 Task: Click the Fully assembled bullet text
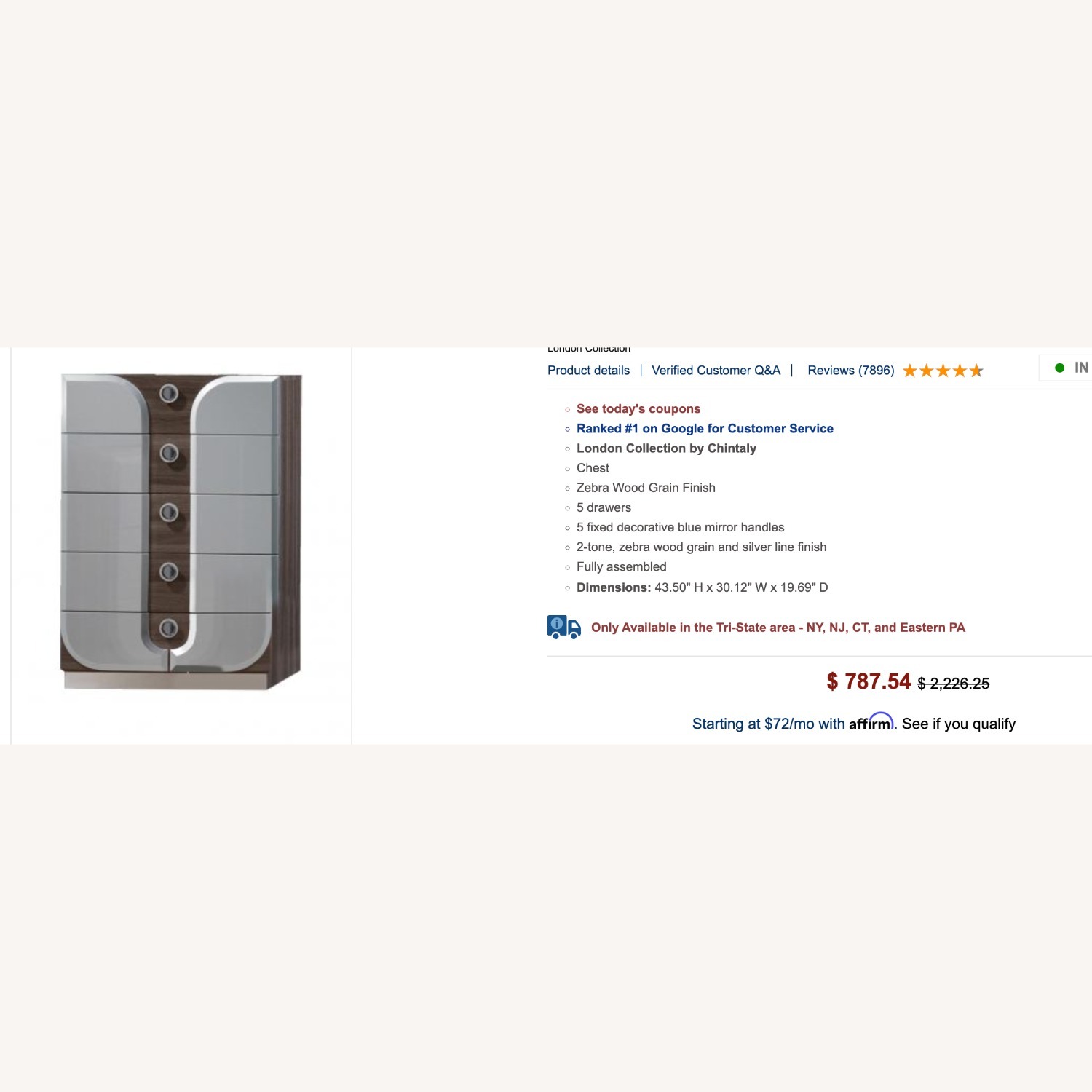pyautogui.click(x=621, y=567)
